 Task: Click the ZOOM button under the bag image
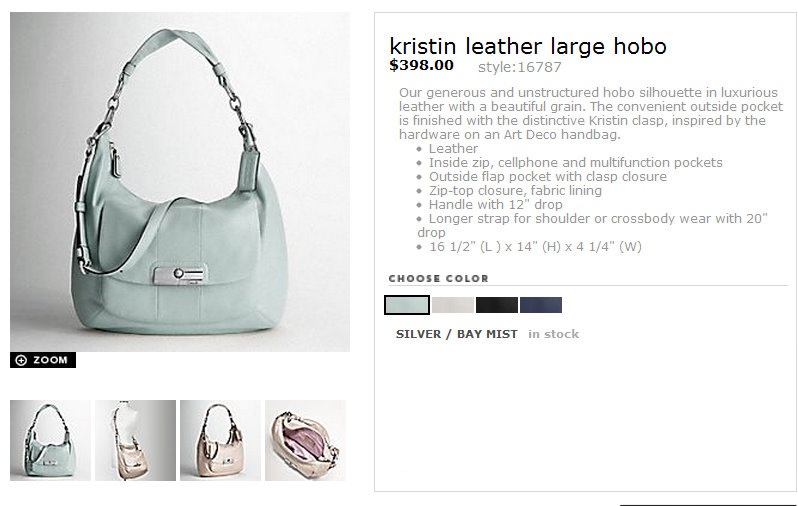[x=43, y=360]
